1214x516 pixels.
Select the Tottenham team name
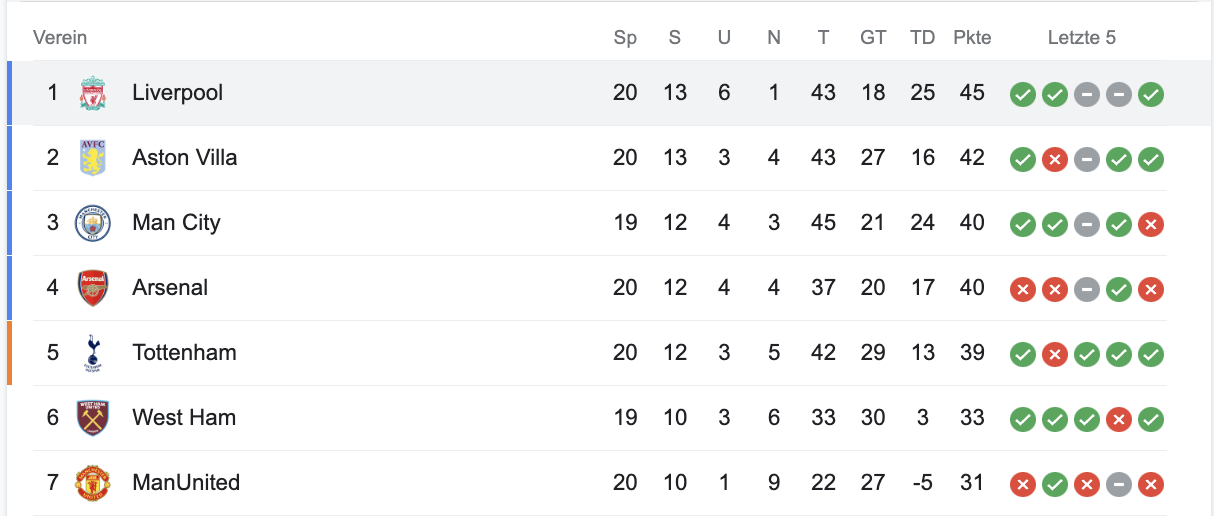tap(184, 353)
